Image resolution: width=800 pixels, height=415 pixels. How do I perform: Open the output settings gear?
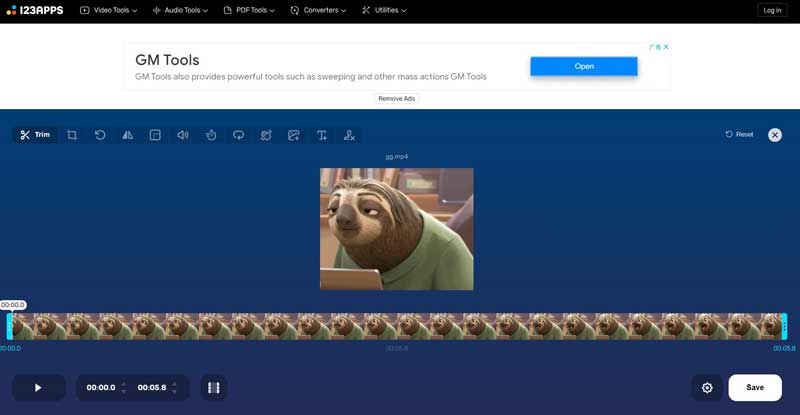[x=707, y=387]
